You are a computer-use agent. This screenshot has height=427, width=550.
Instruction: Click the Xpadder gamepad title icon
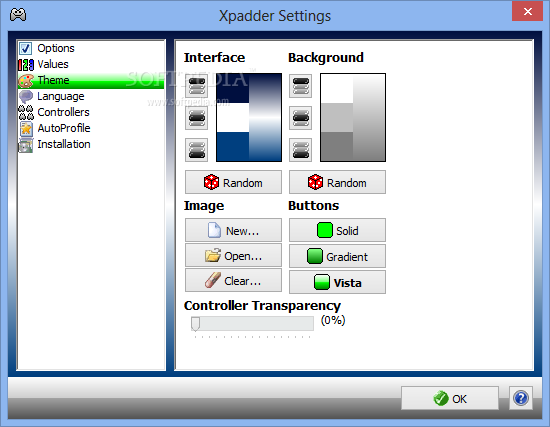[x=18, y=15]
